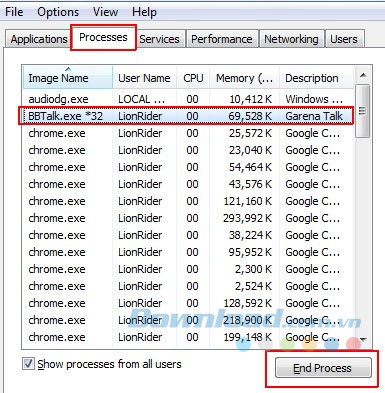Select chrome.exe using 95,952 K memory
The height and width of the screenshot is (393, 385).
[188, 252]
